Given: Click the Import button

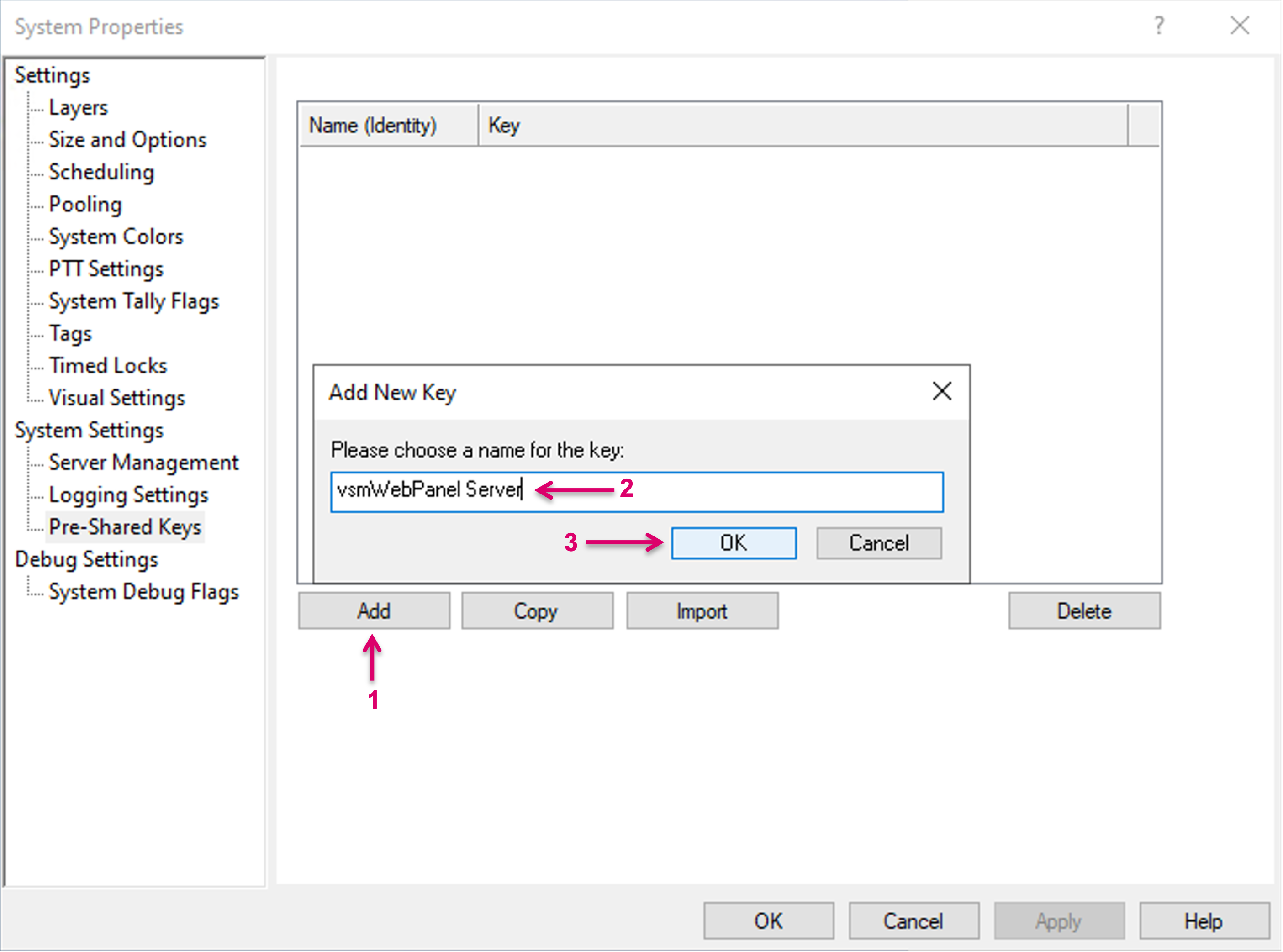Looking at the screenshot, I should pyautogui.click(x=702, y=611).
